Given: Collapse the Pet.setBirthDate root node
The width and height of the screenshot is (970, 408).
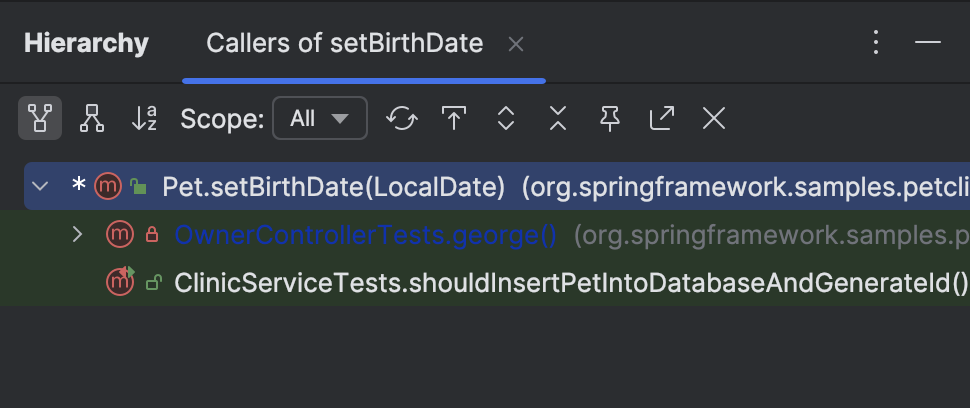Looking at the screenshot, I should click(40, 186).
